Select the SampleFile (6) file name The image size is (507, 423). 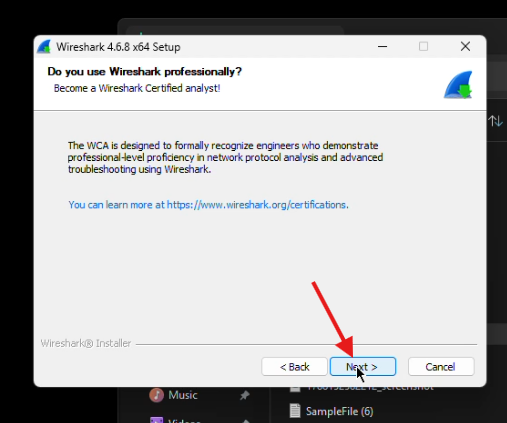click(340, 411)
